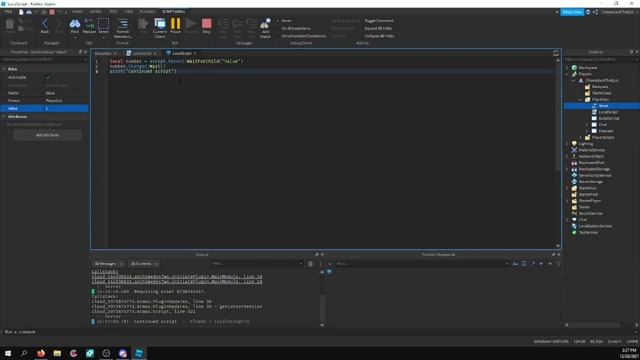Select Workspace in Explorer
This screenshot has height=360, width=640.
point(587,68)
